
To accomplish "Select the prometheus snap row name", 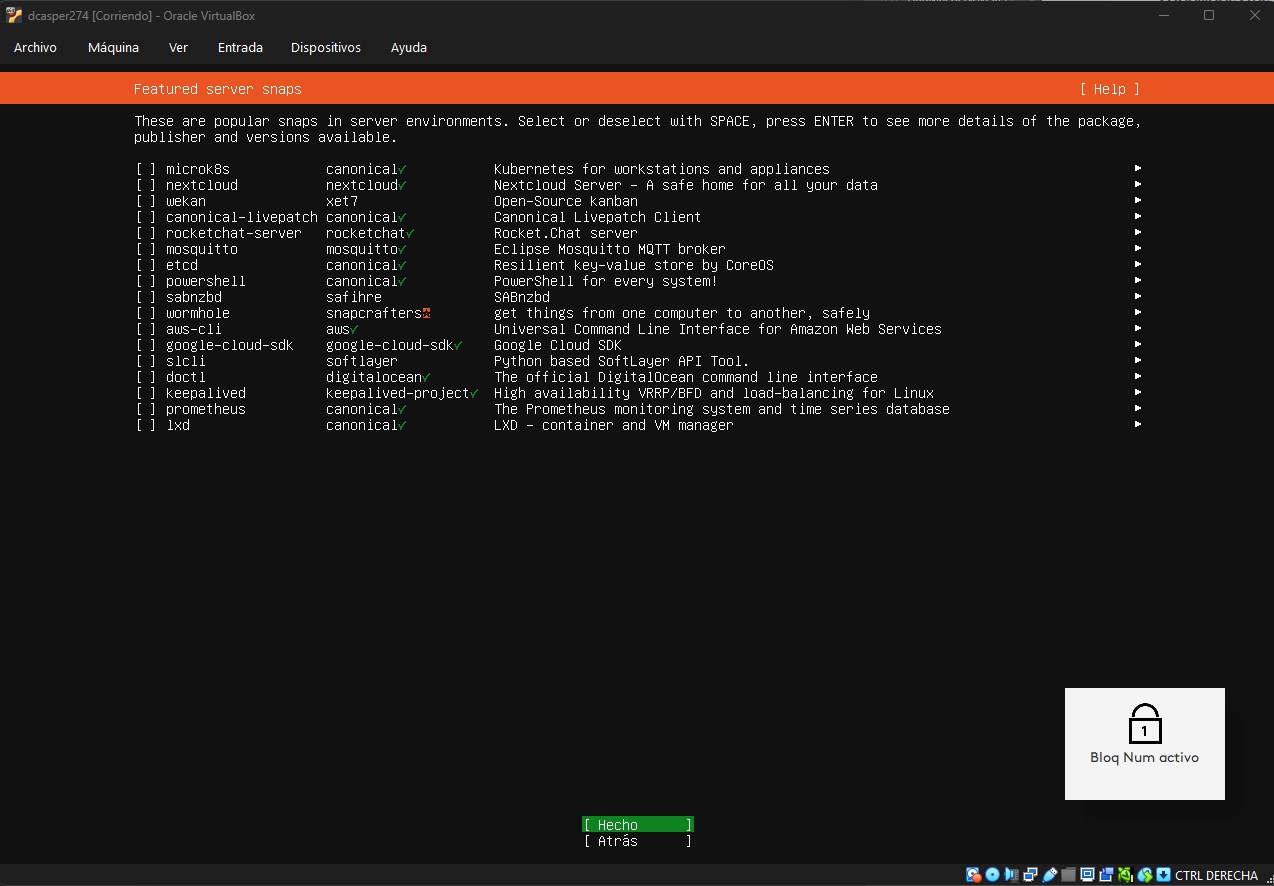I will point(205,409).
